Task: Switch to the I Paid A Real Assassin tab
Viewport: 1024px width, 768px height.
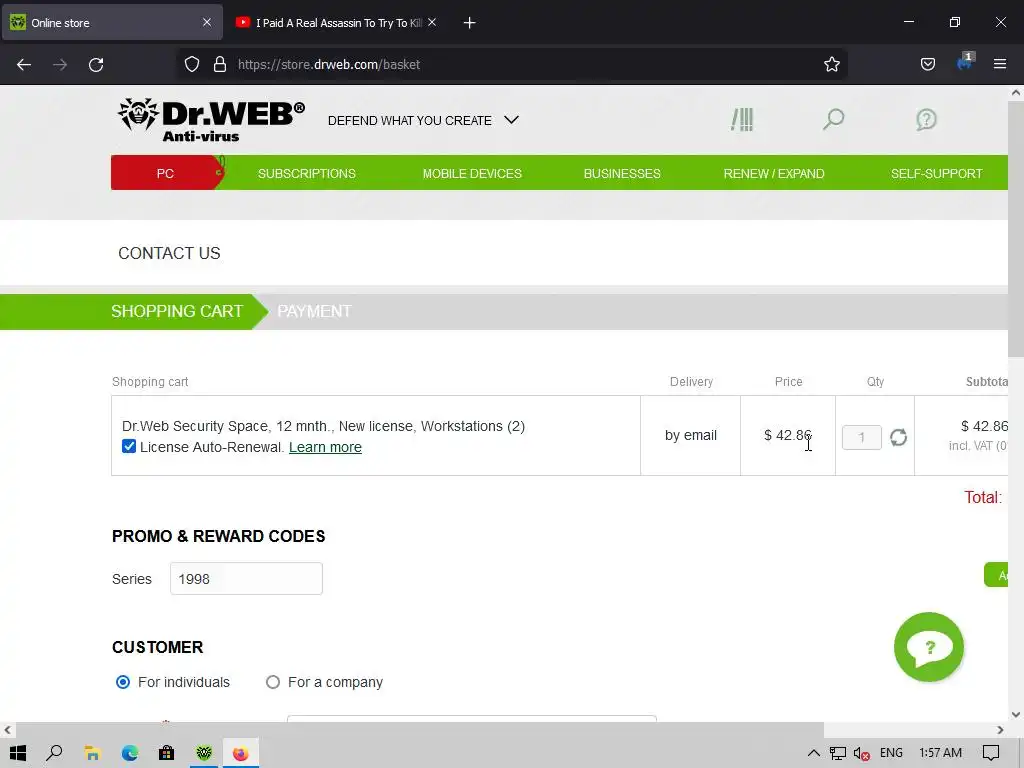Action: click(335, 23)
